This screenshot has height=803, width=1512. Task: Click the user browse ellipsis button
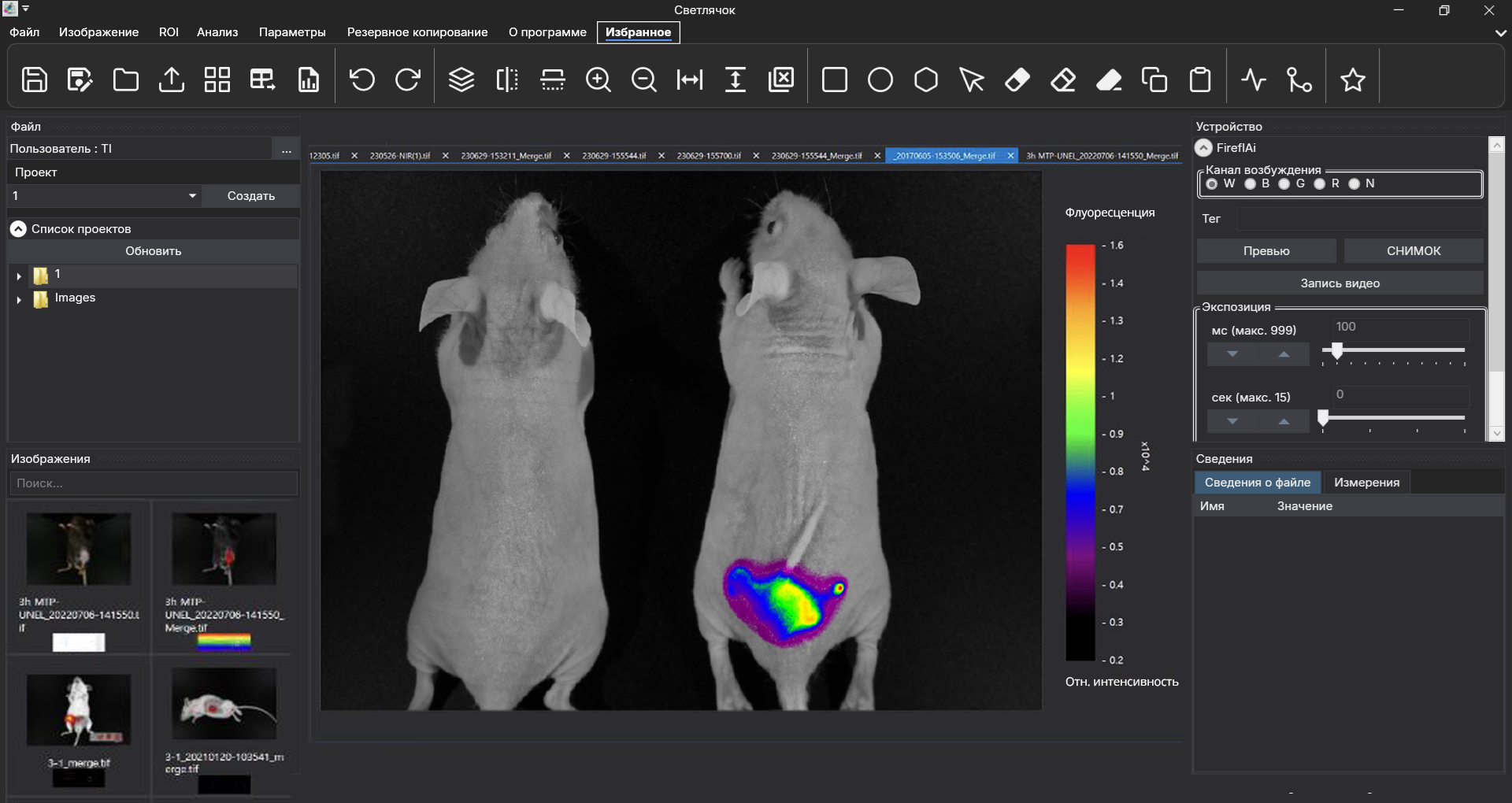point(286,149)
